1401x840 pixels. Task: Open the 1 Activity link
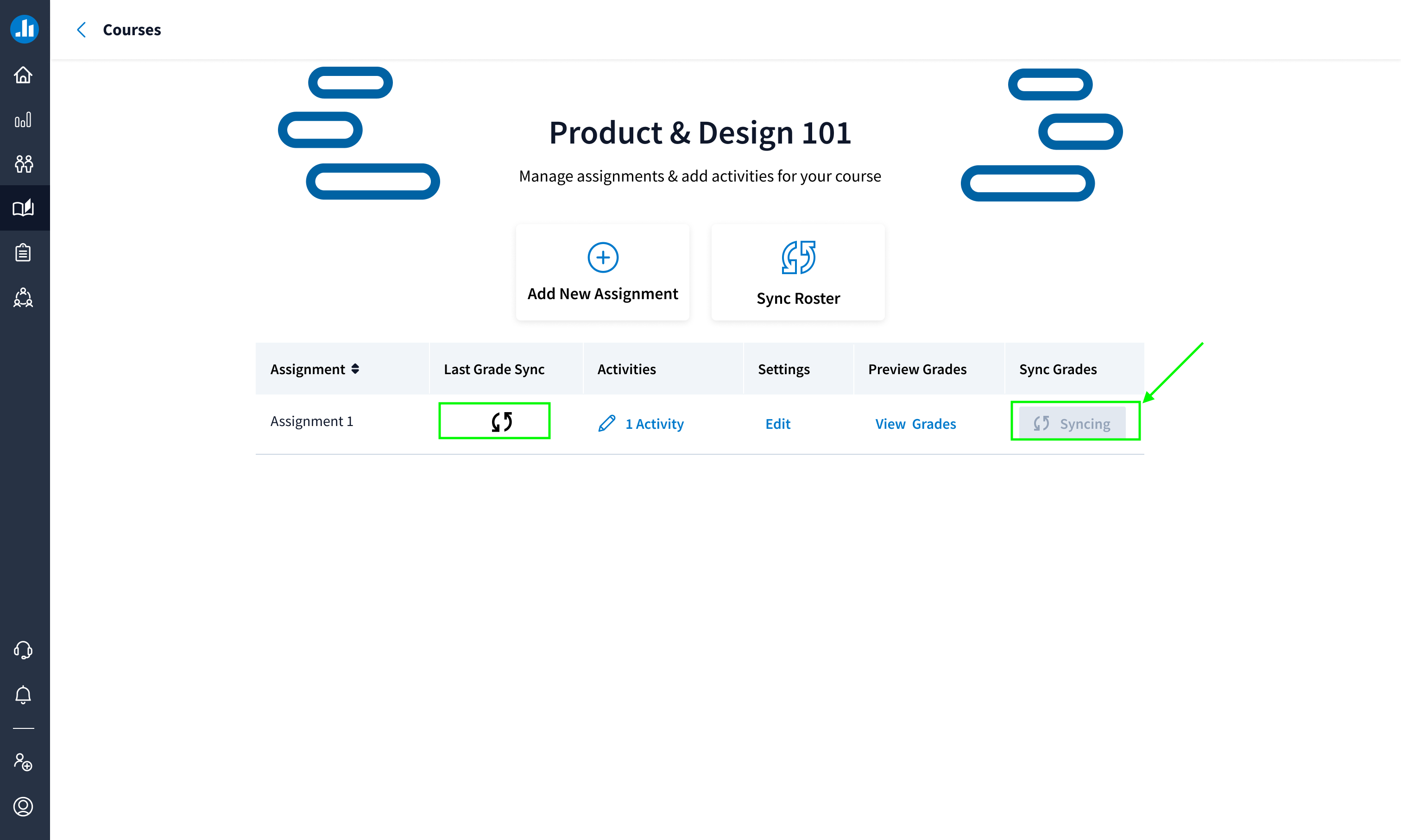(654, 424)
